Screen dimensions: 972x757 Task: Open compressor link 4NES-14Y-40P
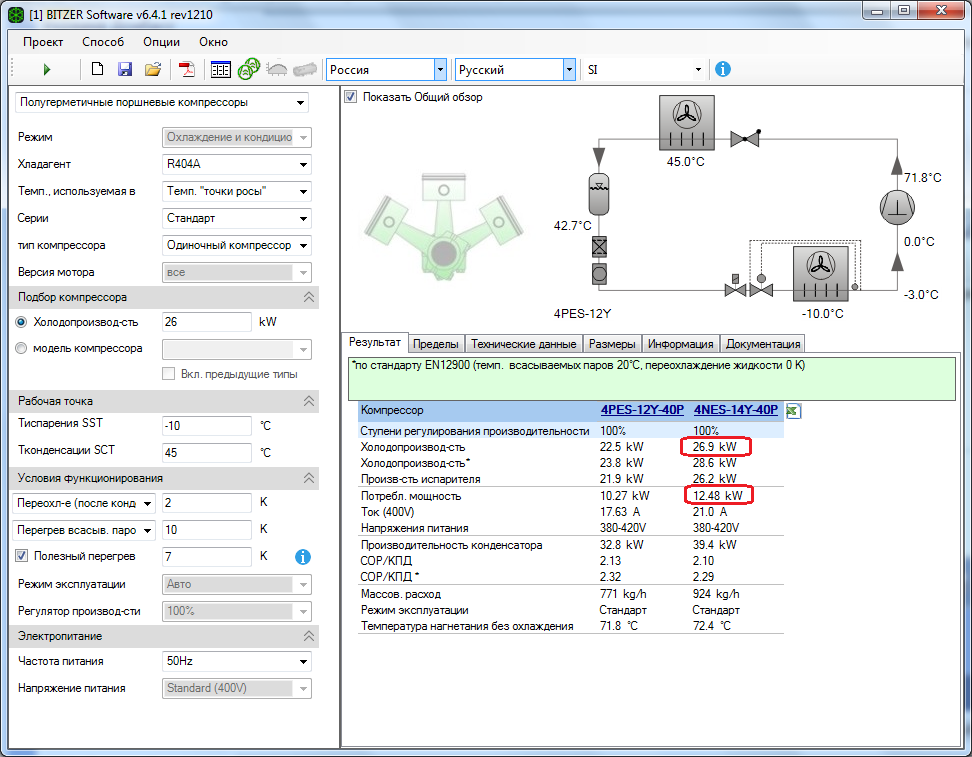[x=735, y=410]
